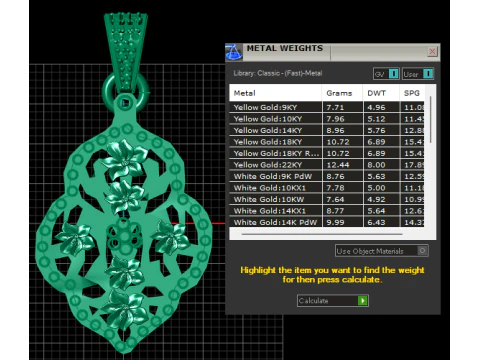
Task: Close the Metal Weights dialog
Action: [x=432, y=52]
